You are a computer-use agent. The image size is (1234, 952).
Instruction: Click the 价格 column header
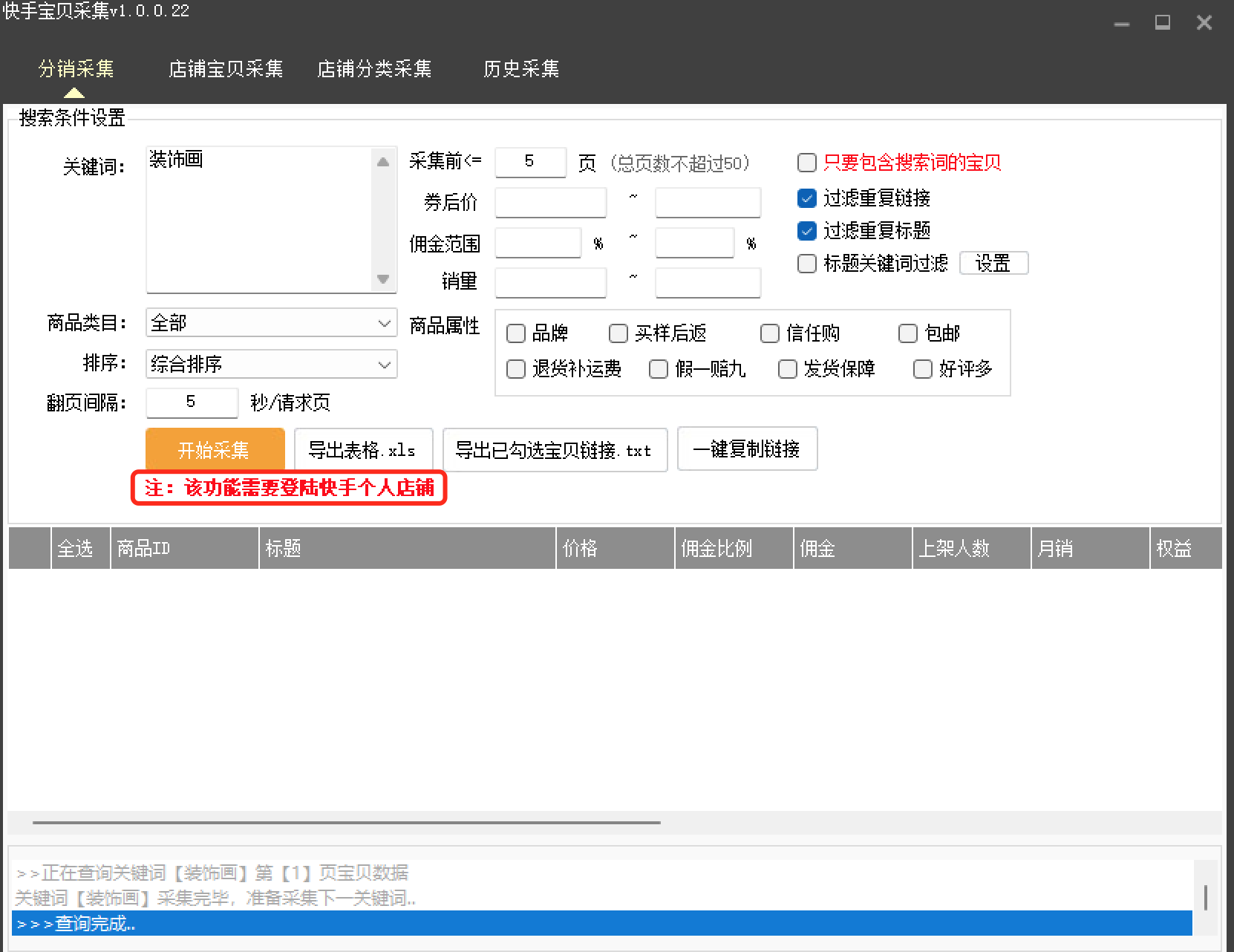coord(615,548)
